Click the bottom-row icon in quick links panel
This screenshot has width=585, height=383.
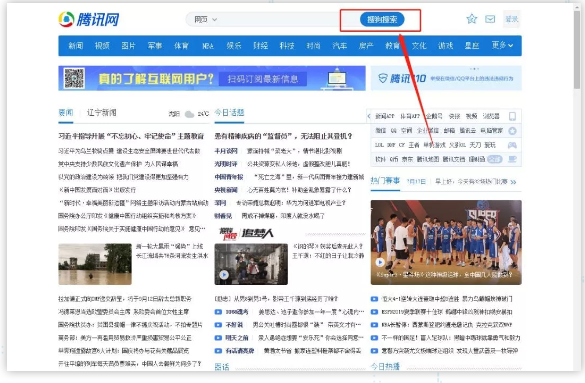(513, 159)
